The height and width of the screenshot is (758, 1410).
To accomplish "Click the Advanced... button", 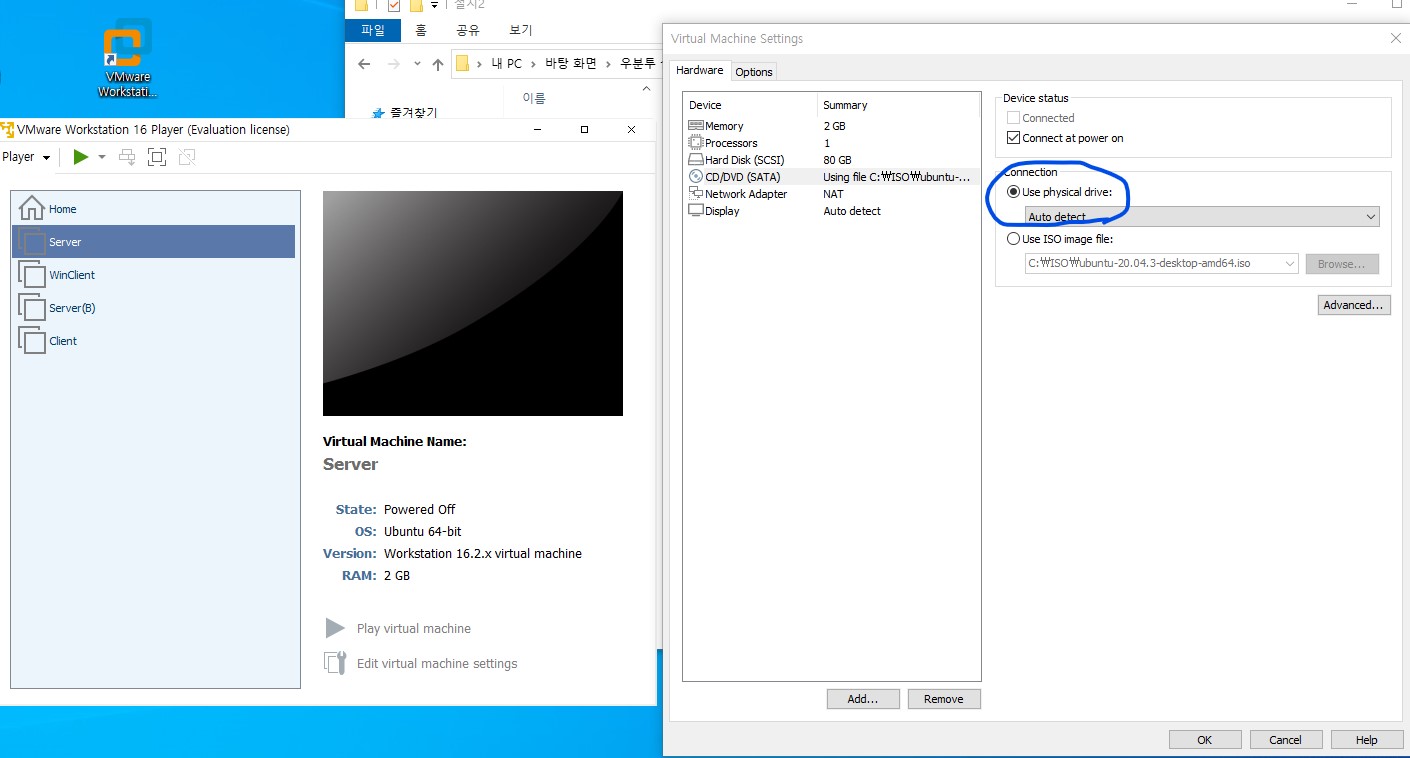I will [1353, 305].
